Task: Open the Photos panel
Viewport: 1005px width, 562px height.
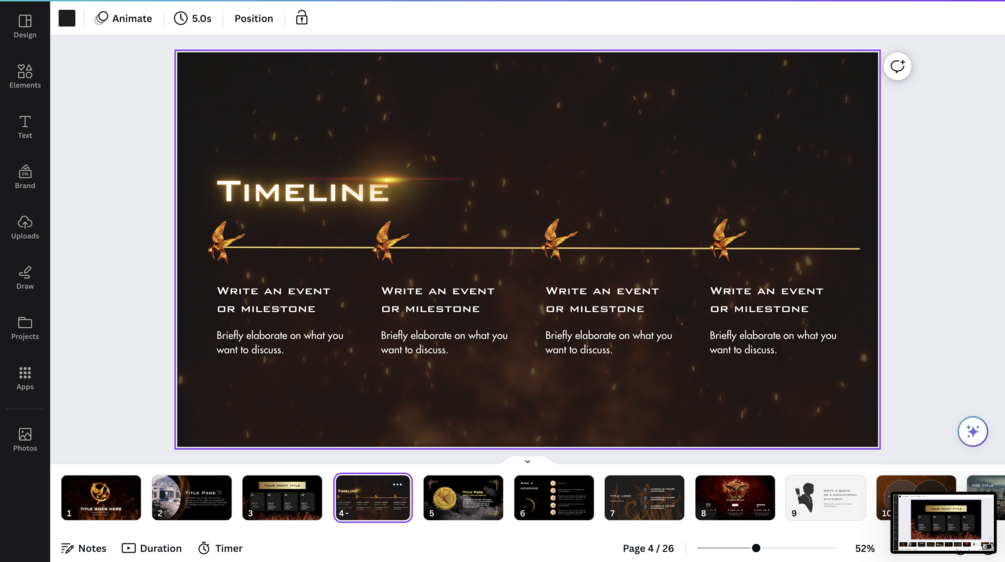Action: [25, 440]
